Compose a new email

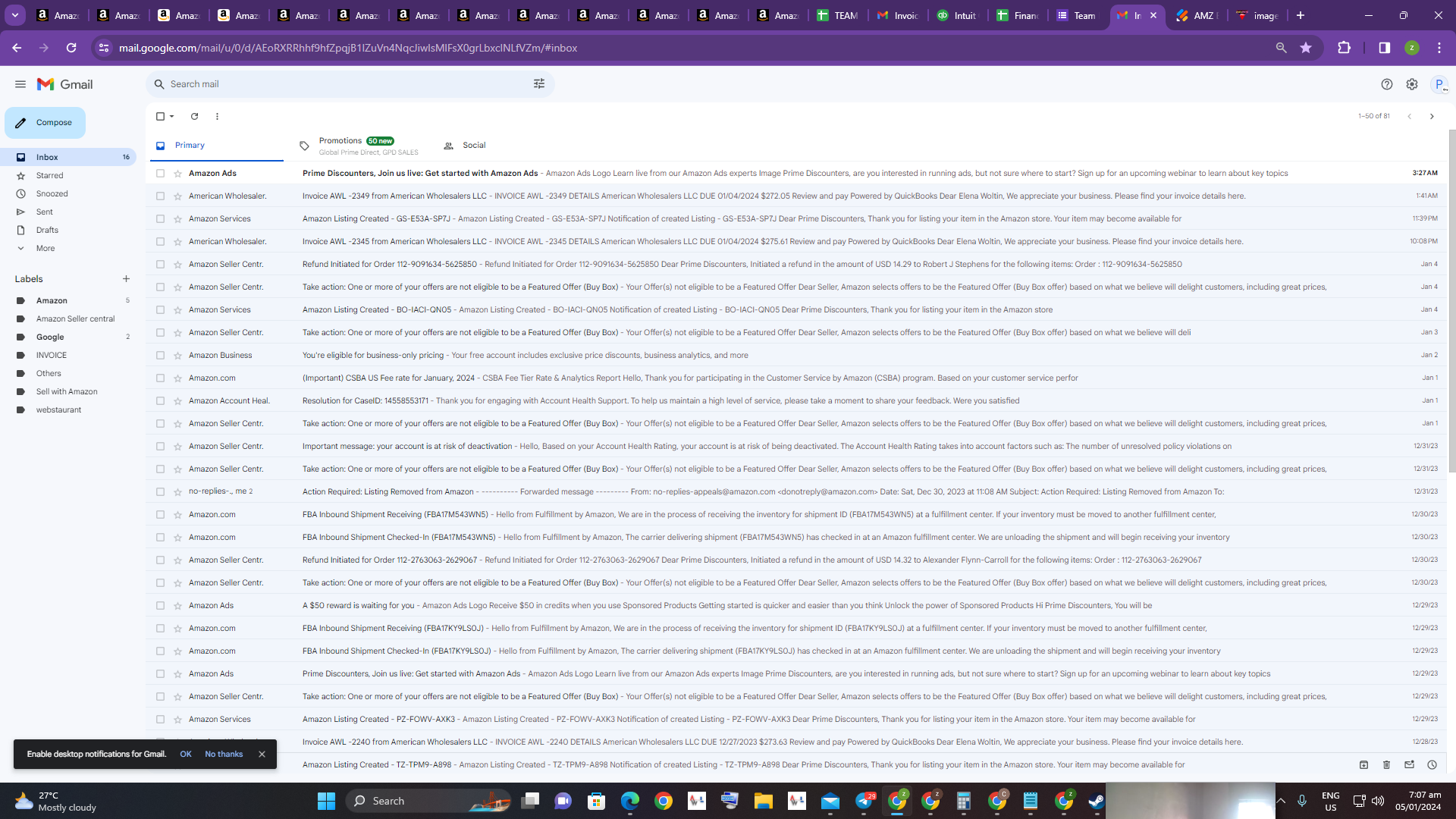point(45,123)
